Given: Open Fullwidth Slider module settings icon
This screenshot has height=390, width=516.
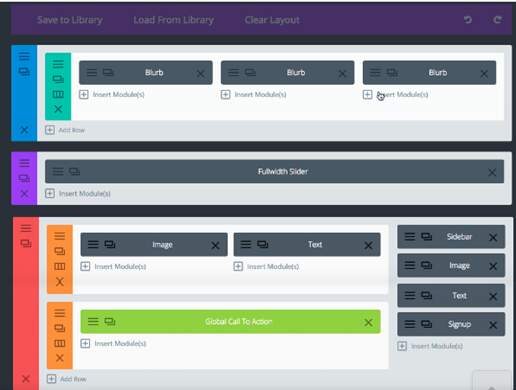Looking at the screenshot, I should pyautogui.click(x=58, y=171).
